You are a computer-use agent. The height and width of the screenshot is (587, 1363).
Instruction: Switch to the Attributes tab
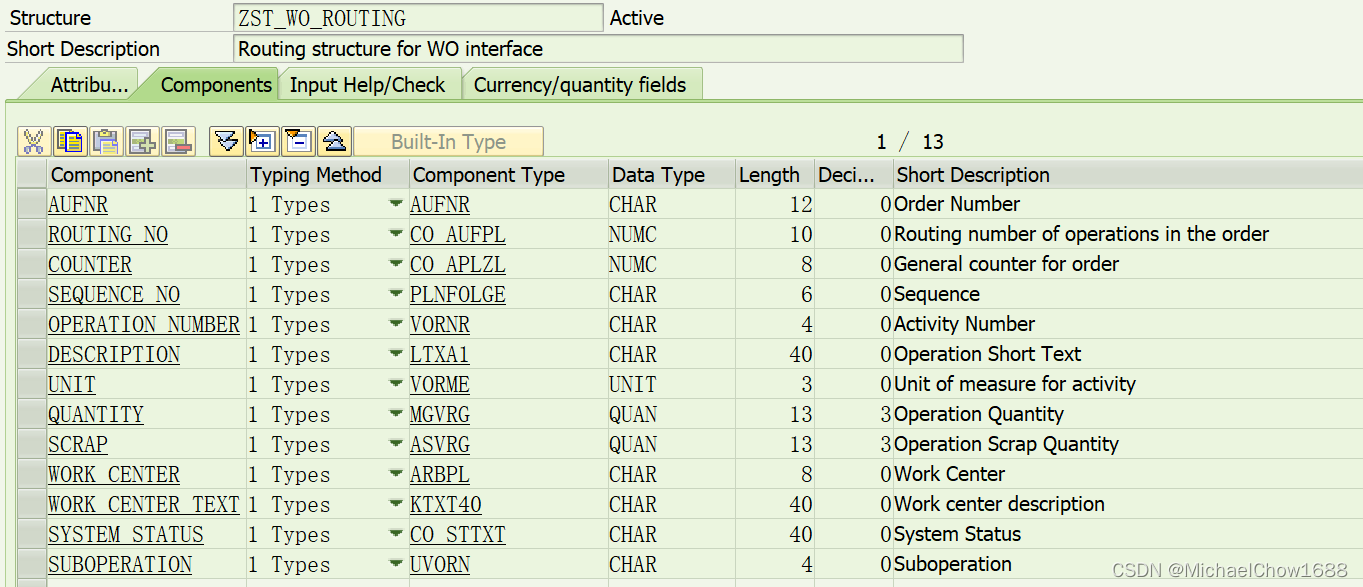pyautogui.click(x=89, y=85)
